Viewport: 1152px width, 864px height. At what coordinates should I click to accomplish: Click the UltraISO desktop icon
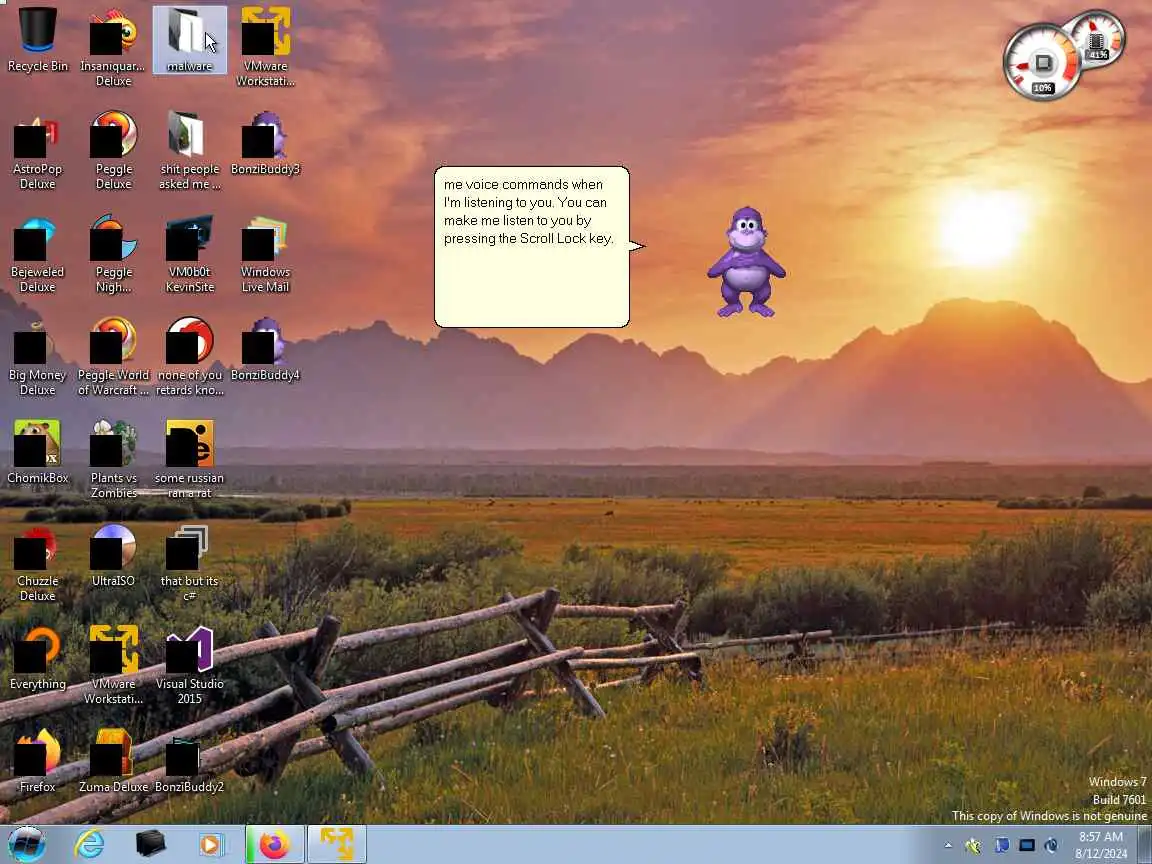[x=113, y=555]
